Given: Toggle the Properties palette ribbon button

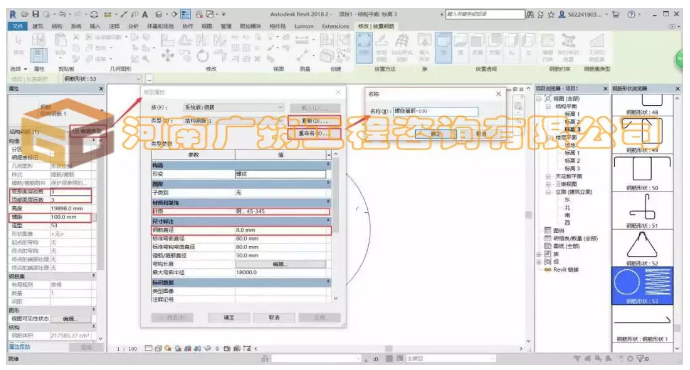Looking at the screenshot, I should (x=39, y=56).
